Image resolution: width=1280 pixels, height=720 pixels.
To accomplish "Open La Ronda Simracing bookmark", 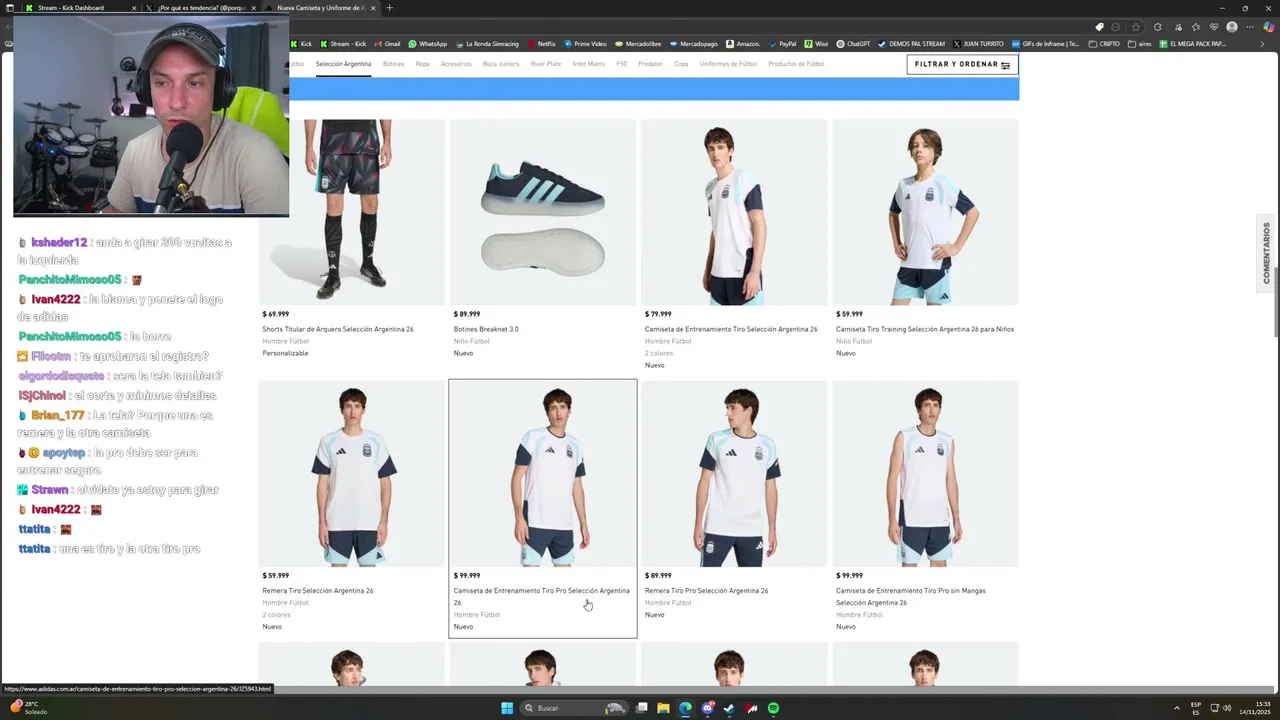I will [487, 44].
